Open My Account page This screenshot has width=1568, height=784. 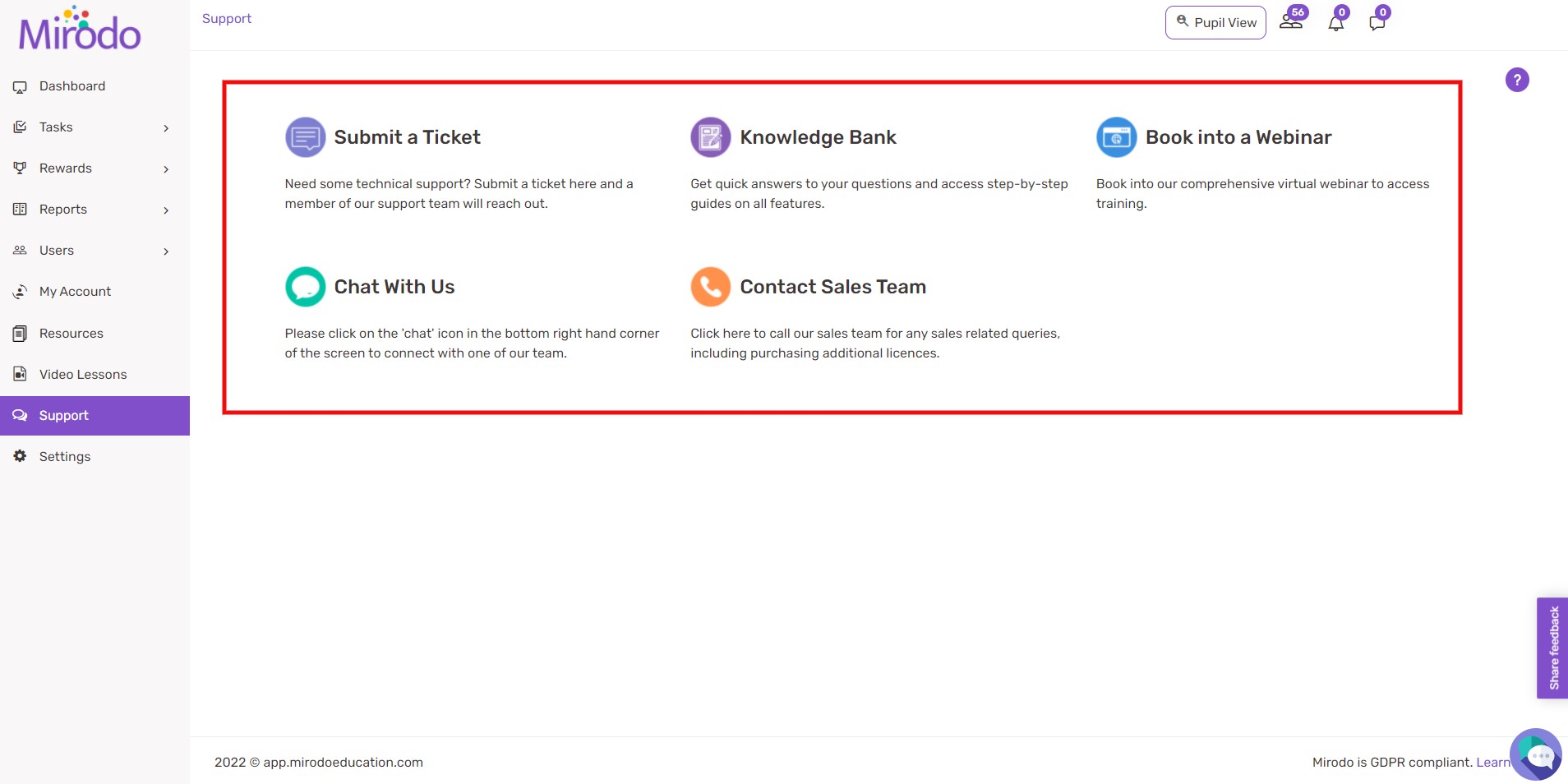pos(95,292)
